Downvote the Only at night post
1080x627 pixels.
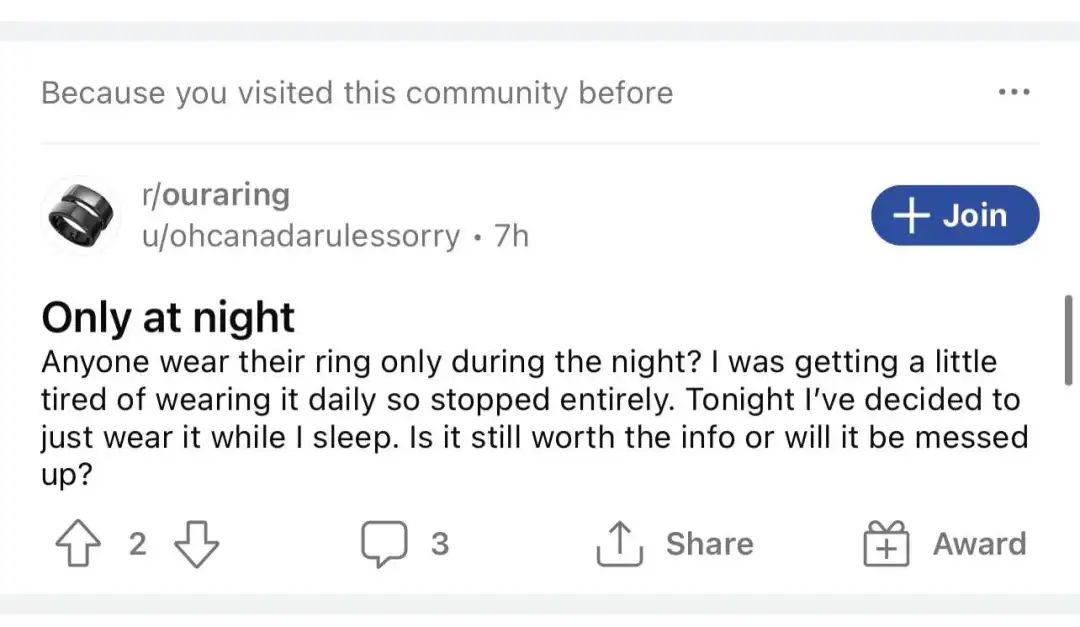[x=197, y=545]
